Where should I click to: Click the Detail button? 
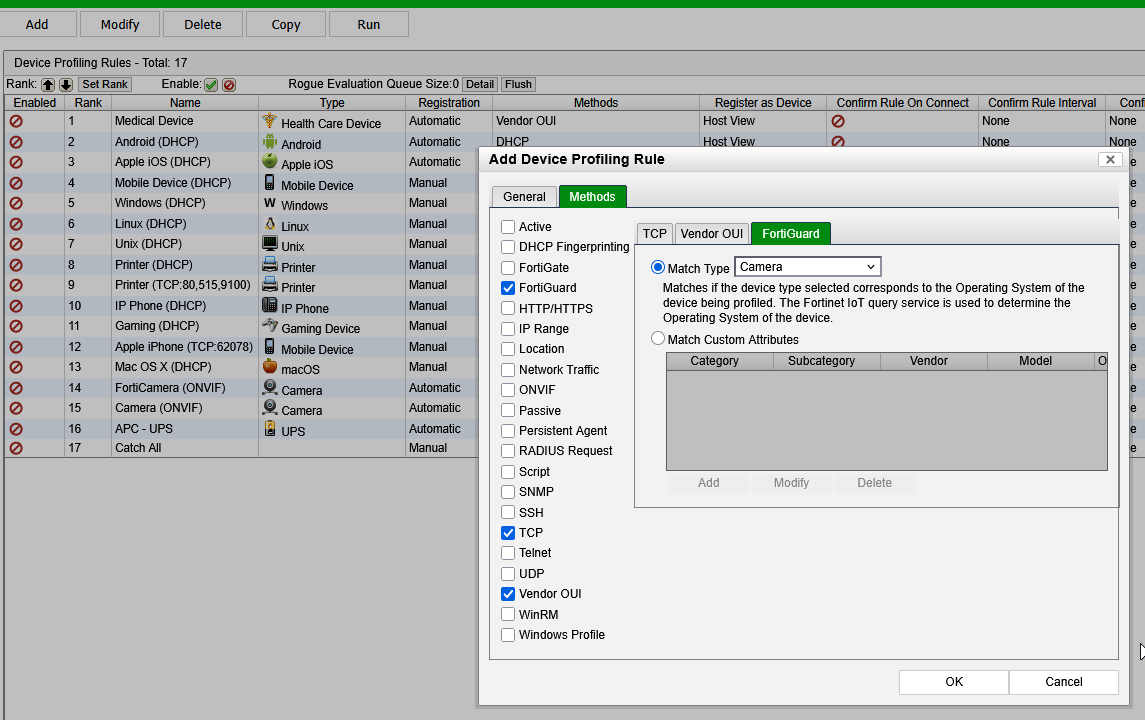(480, 85)
